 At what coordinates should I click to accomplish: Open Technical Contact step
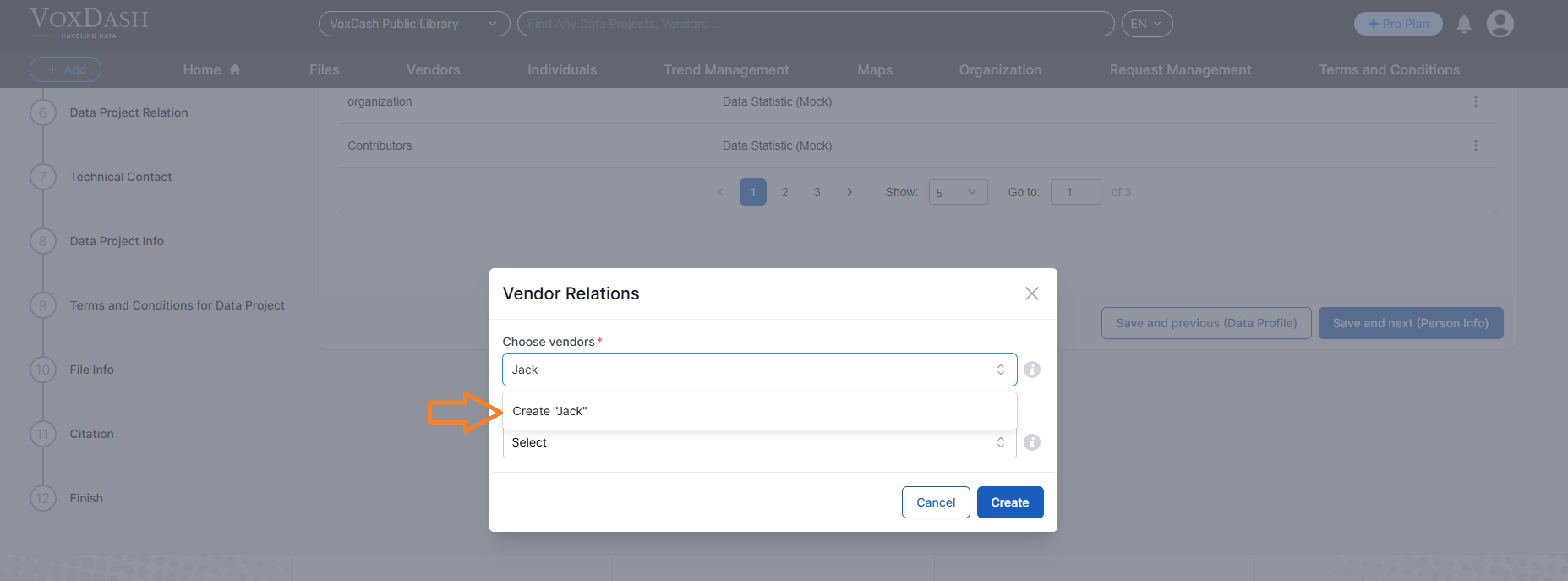tap(121, 177)
